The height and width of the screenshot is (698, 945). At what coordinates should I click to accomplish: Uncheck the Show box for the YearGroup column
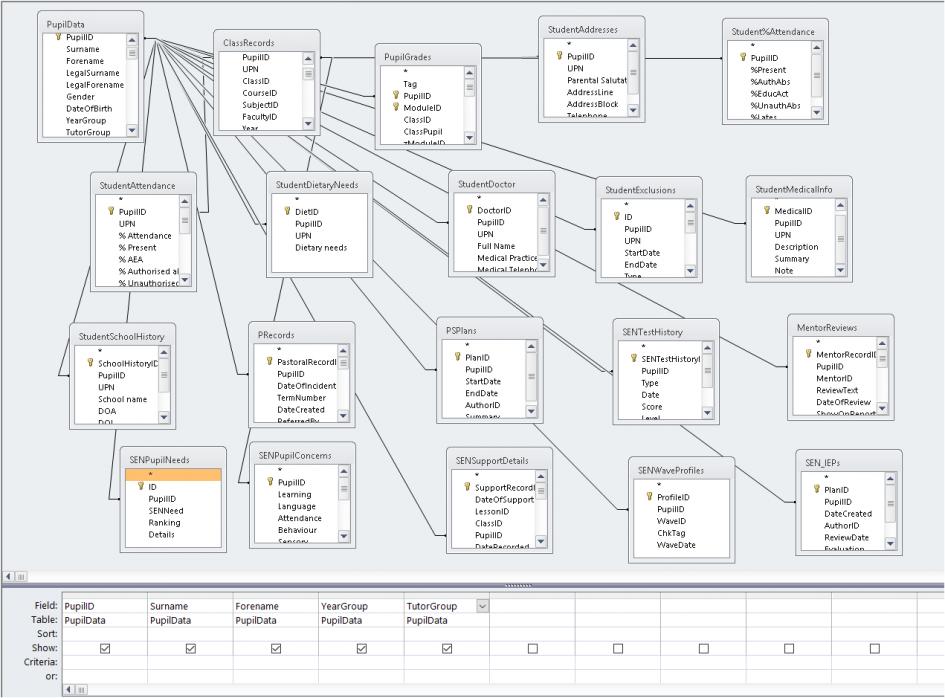tap(362, 649)
